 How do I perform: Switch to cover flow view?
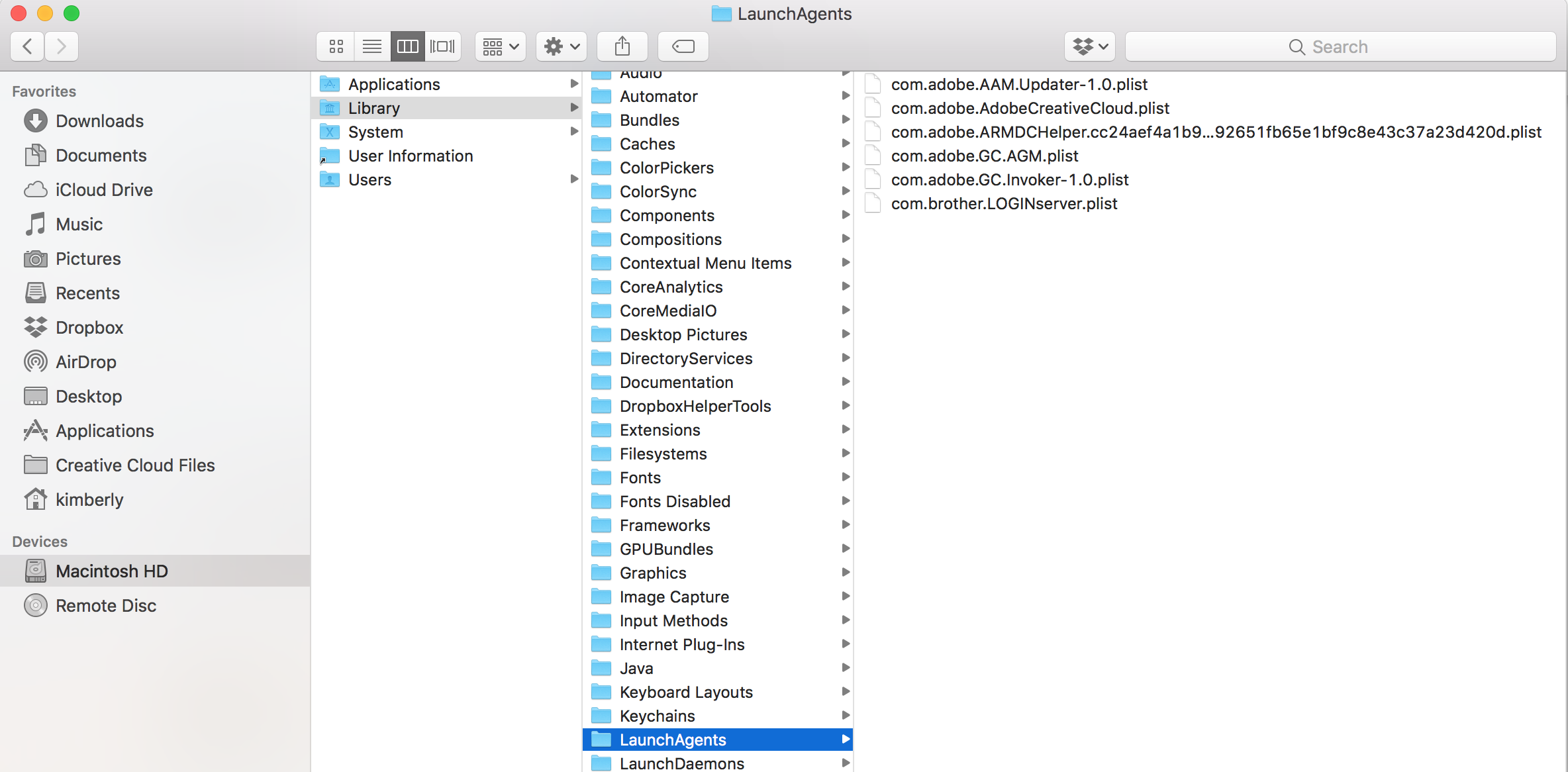tap(442, 46)
